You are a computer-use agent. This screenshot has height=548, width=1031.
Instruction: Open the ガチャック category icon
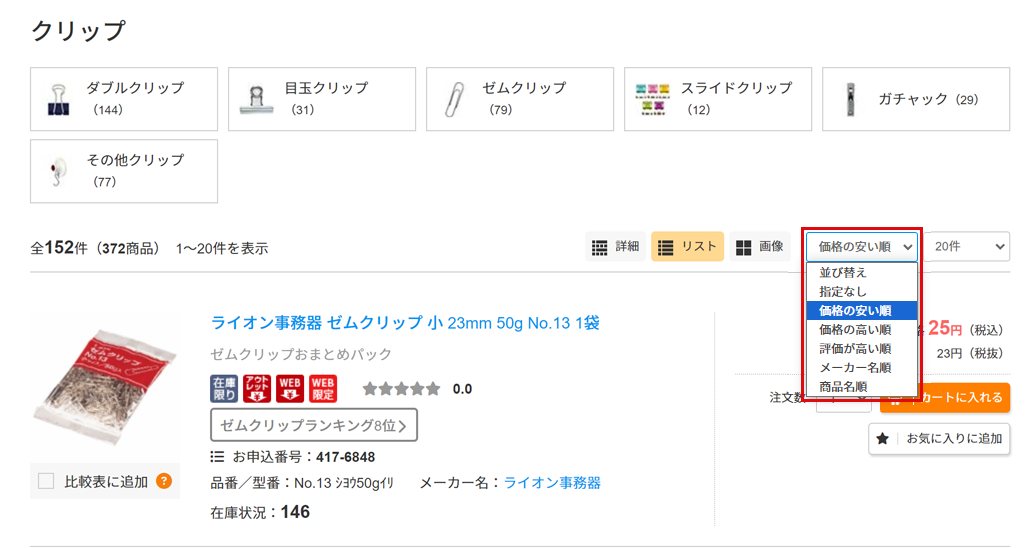851,99
